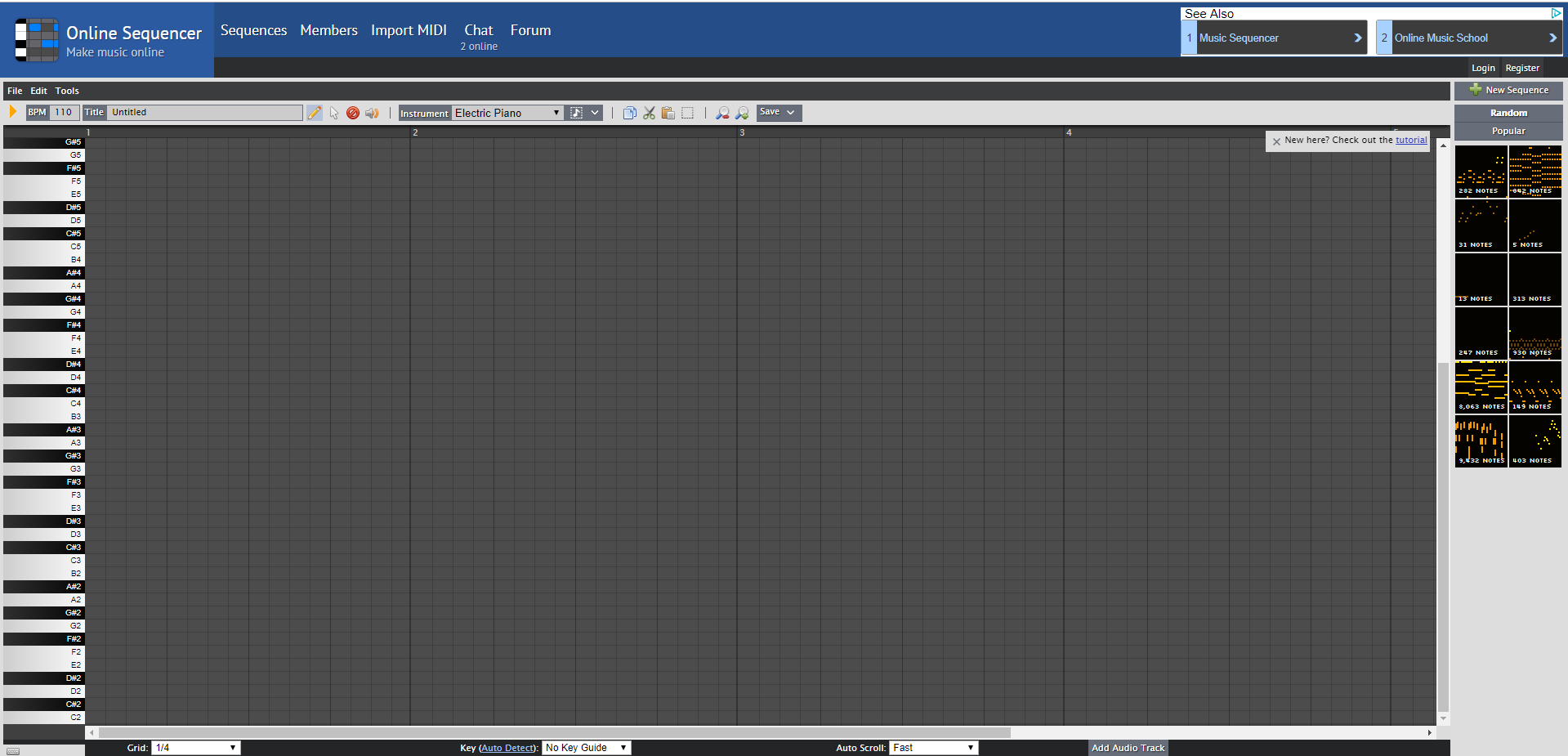This screenshot has width=1568, height=756.
Task: Cut selection with scissors icon
Action: click(x=649, y=113)
